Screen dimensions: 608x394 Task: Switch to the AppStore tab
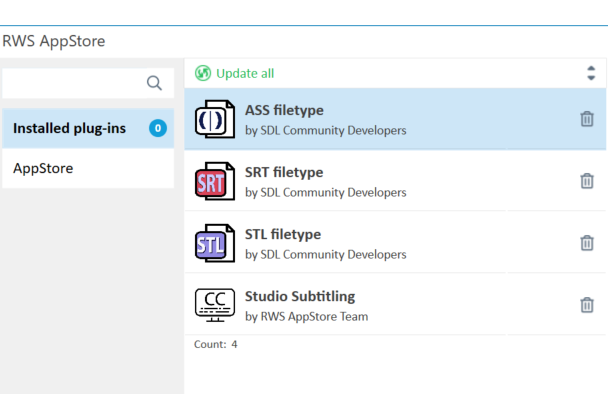click(x=88, y=168)
